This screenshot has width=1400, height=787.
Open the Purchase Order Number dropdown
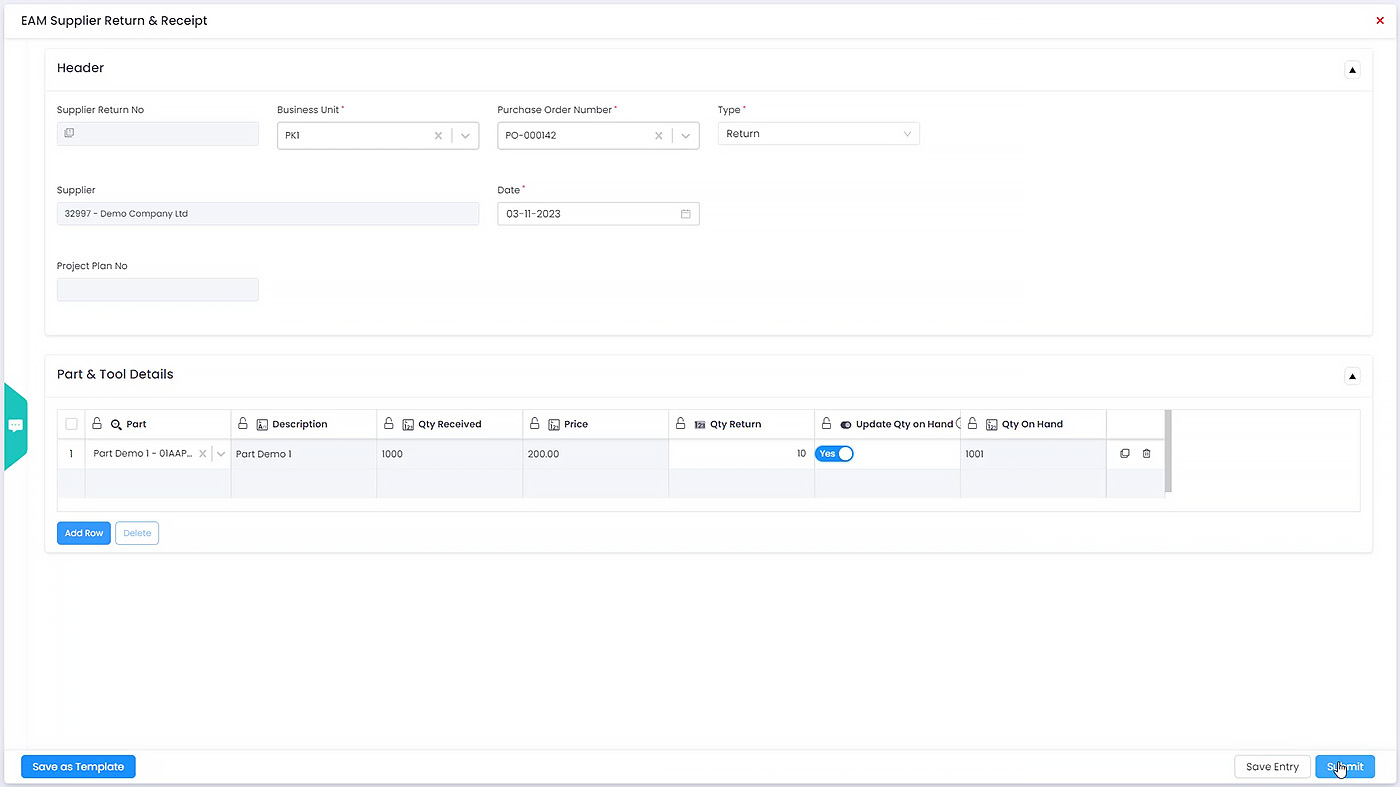click(686, 135)
